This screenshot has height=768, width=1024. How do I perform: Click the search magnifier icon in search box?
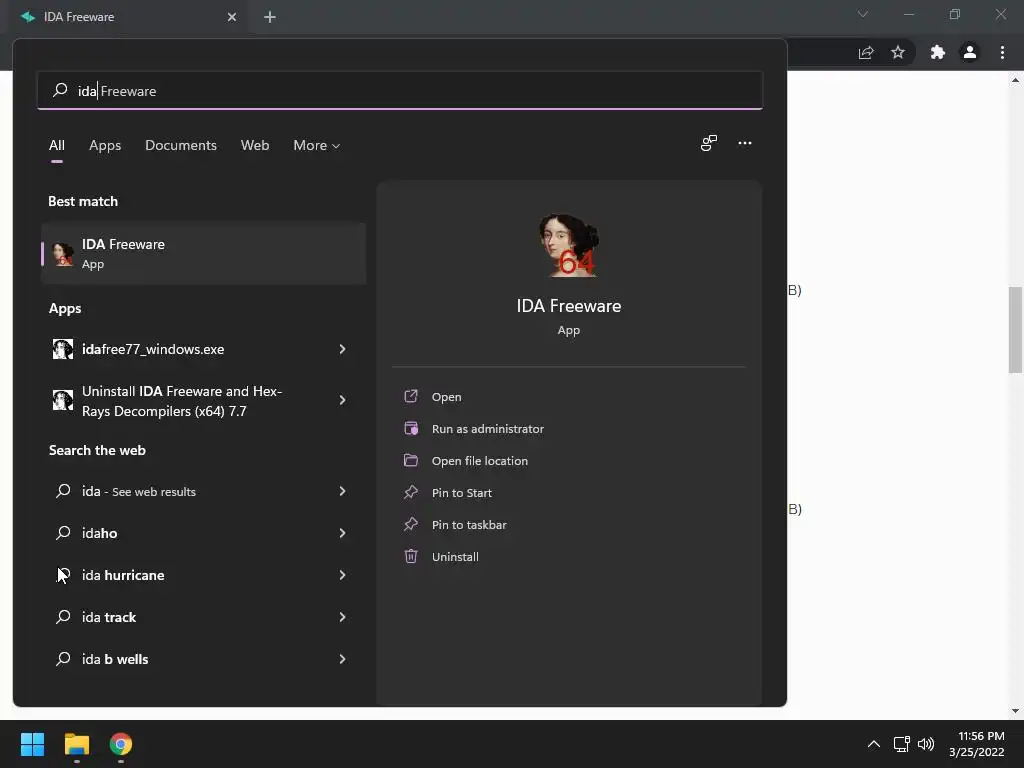click(x=60, y=90)
